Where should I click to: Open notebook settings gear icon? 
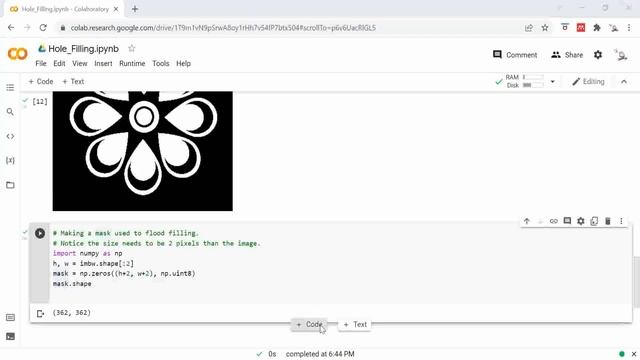point(598,55)
